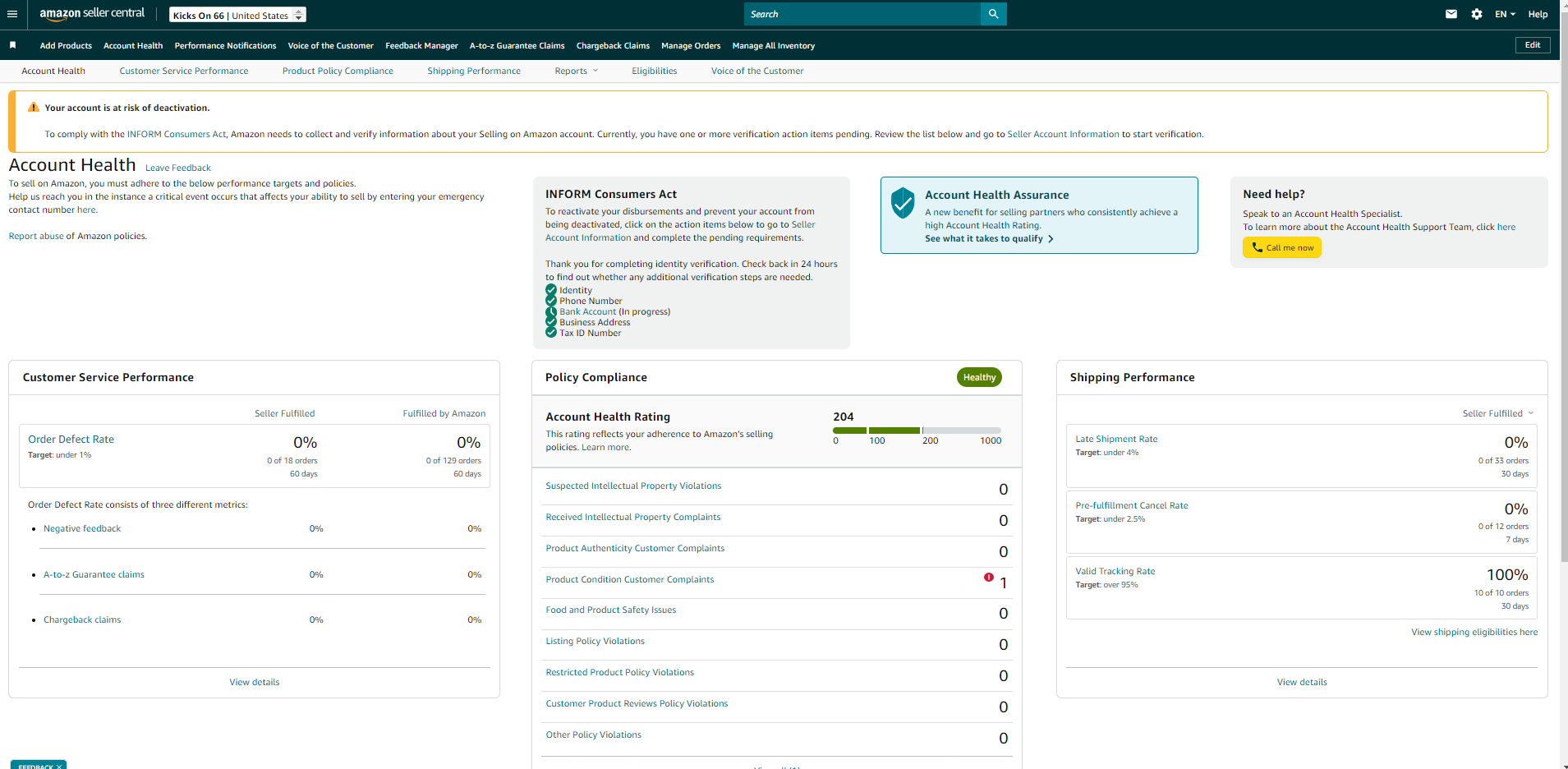This screenshot has width=1568, height=769.
Task: Open the EN language dropdown
Action: 1505,14
